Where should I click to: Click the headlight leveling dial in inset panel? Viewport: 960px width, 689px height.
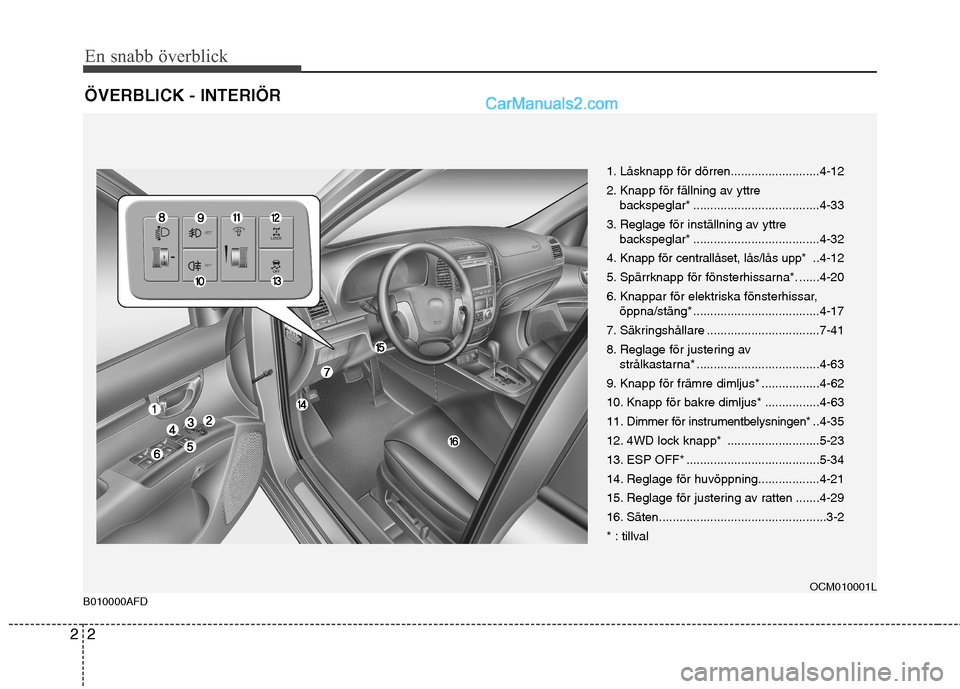point(162,258)
